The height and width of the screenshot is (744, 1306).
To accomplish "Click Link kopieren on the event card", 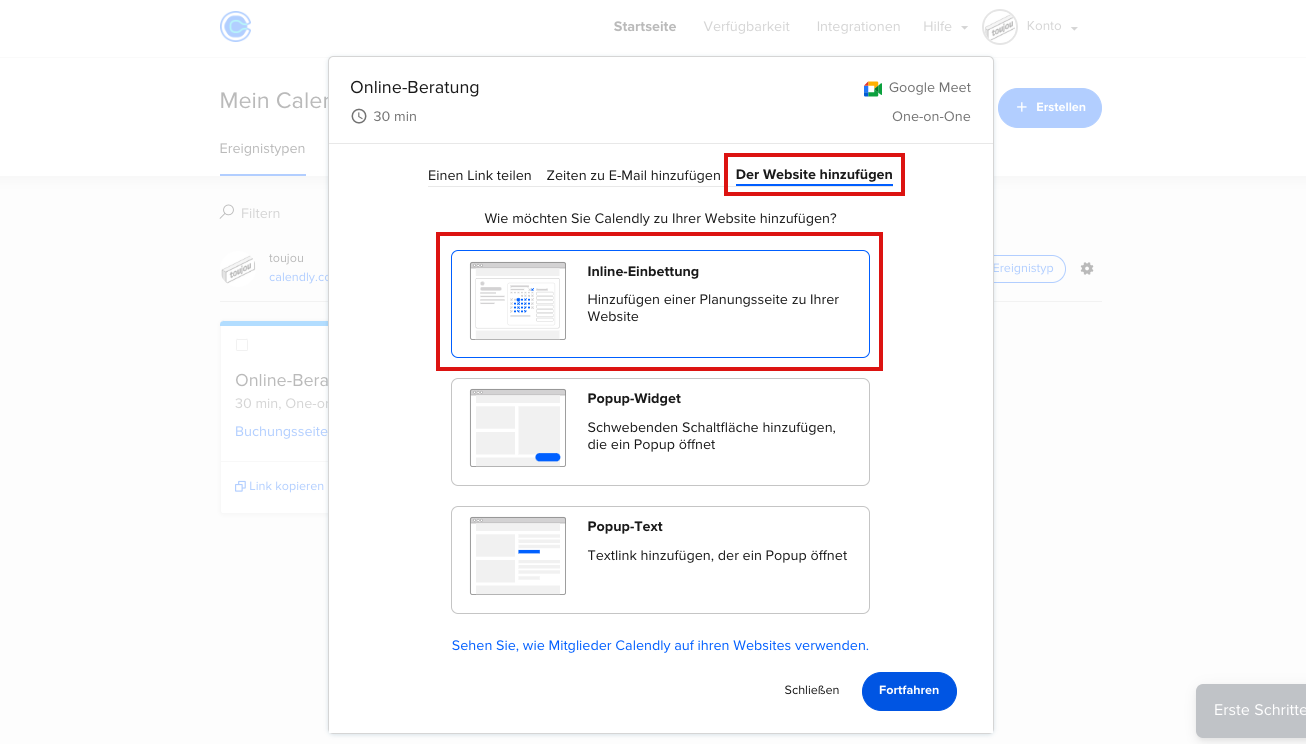I will tap(279, 486).
